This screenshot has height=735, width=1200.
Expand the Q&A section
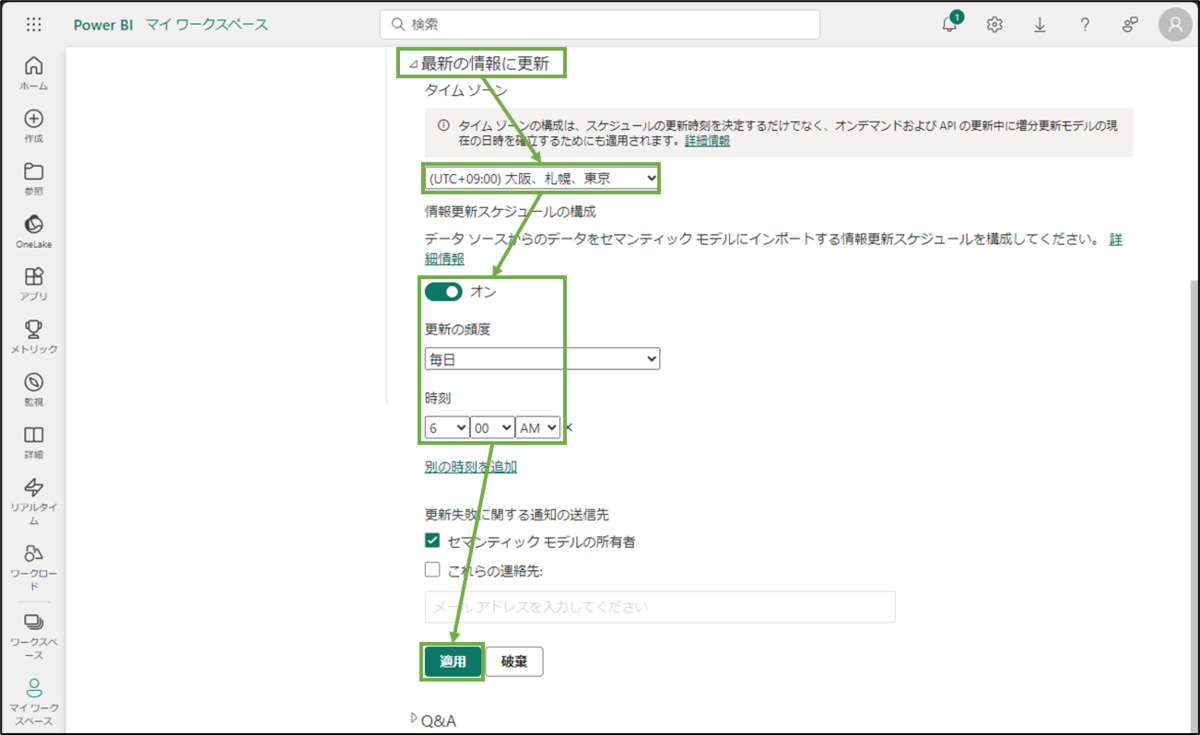[x=414, y=718]
